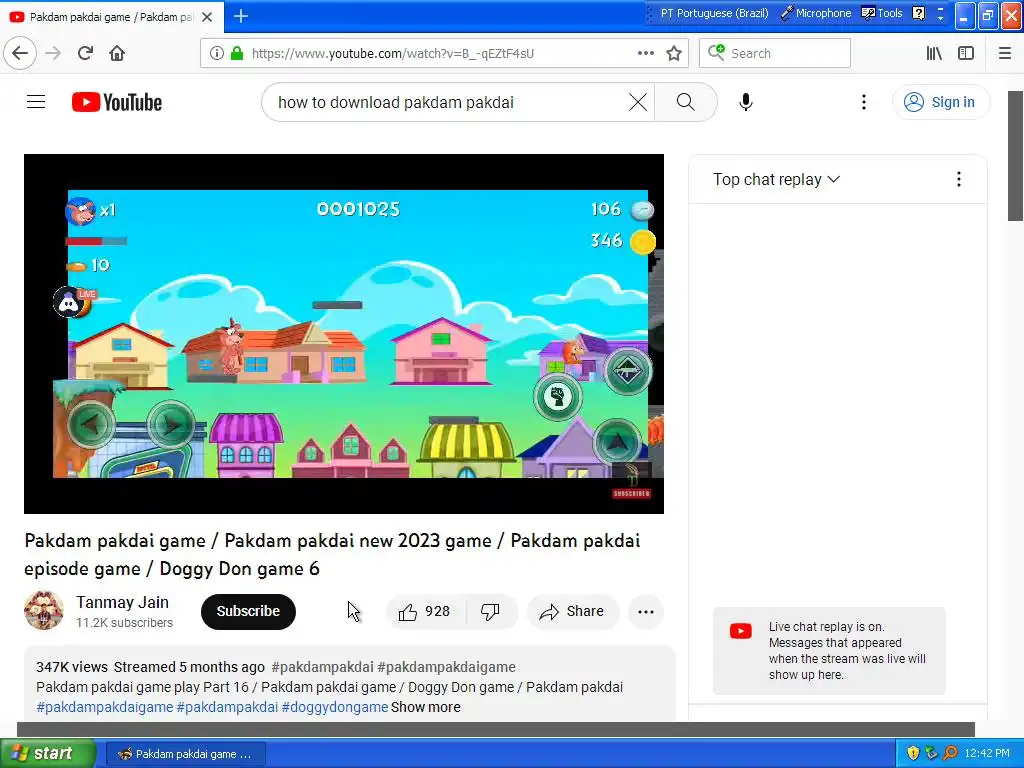1024x768 pixels.
Task: Expand the Top chat replay dropdown
Action: click(x=776, y=180)
